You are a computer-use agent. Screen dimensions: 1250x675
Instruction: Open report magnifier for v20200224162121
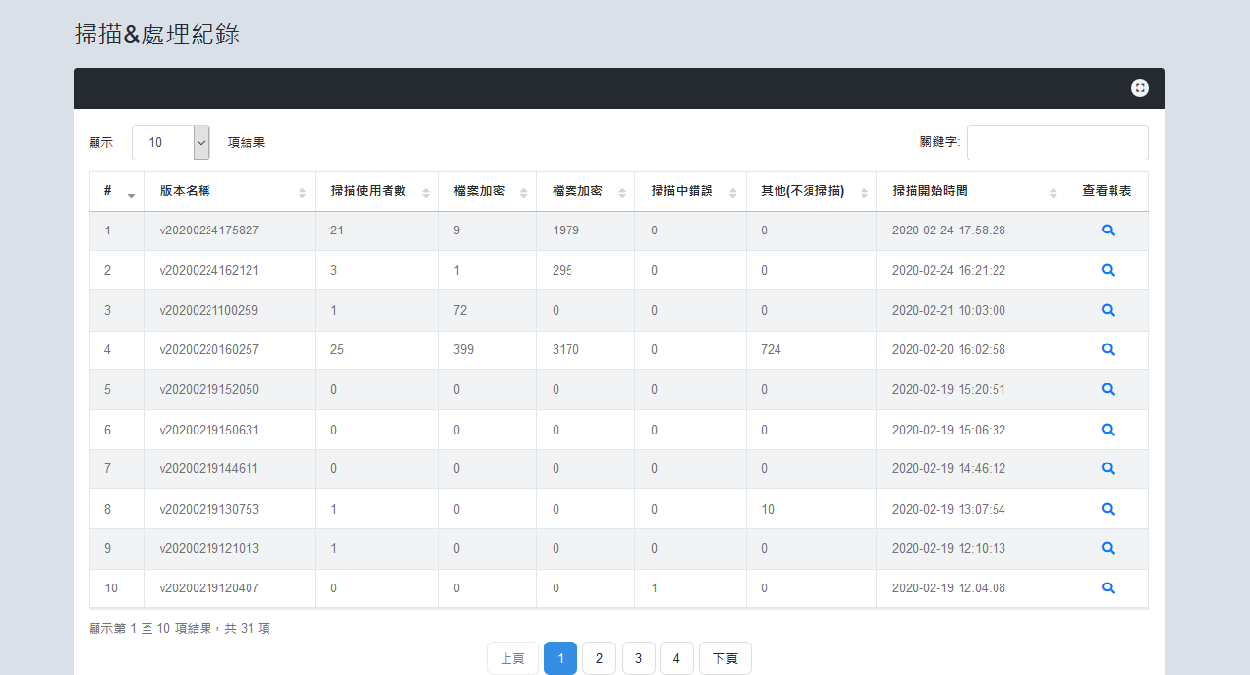pos(1107,270)
